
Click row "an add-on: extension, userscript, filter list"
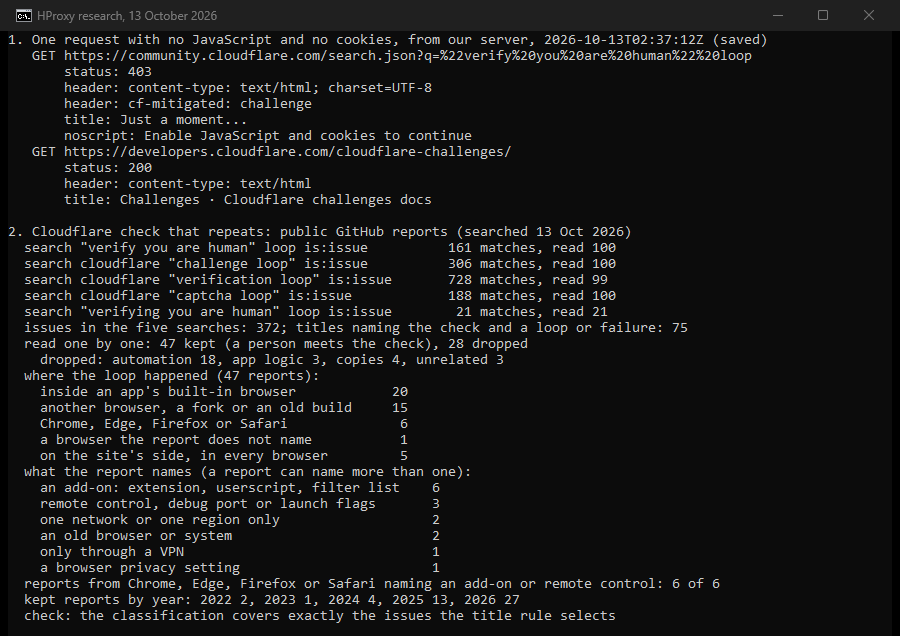pyautogui.click(x=240, y=488)
